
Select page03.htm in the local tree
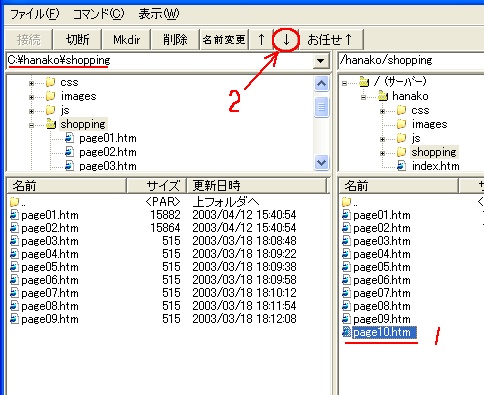pyautogui.click(x=108, y=166)
